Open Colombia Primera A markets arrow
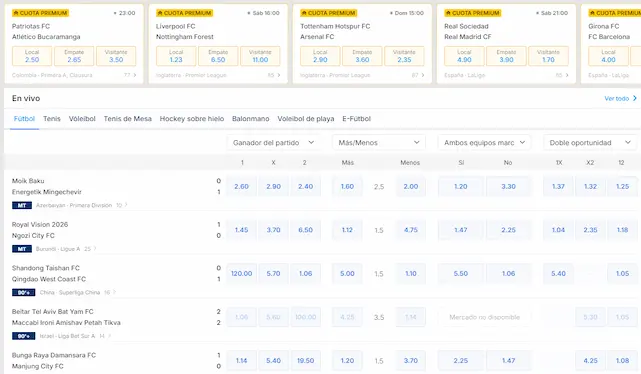The width and height of the screenshot is (641, 374). 135,75
